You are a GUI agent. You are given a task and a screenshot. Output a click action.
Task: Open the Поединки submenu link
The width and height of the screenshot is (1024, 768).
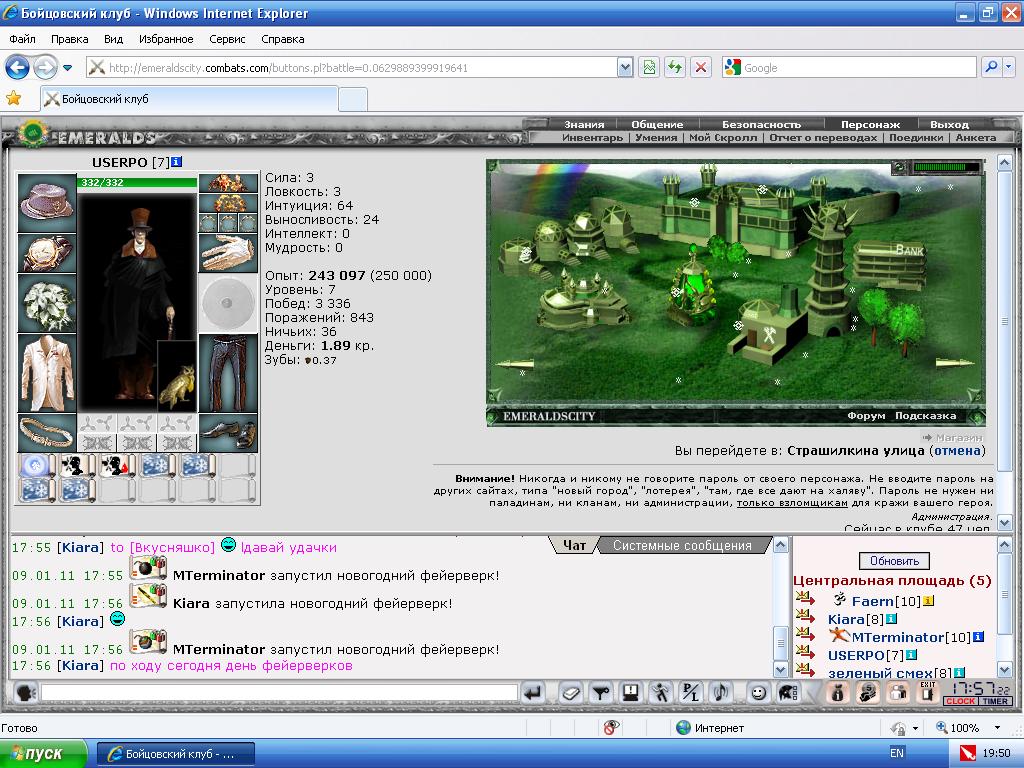[x=916, y=137]
